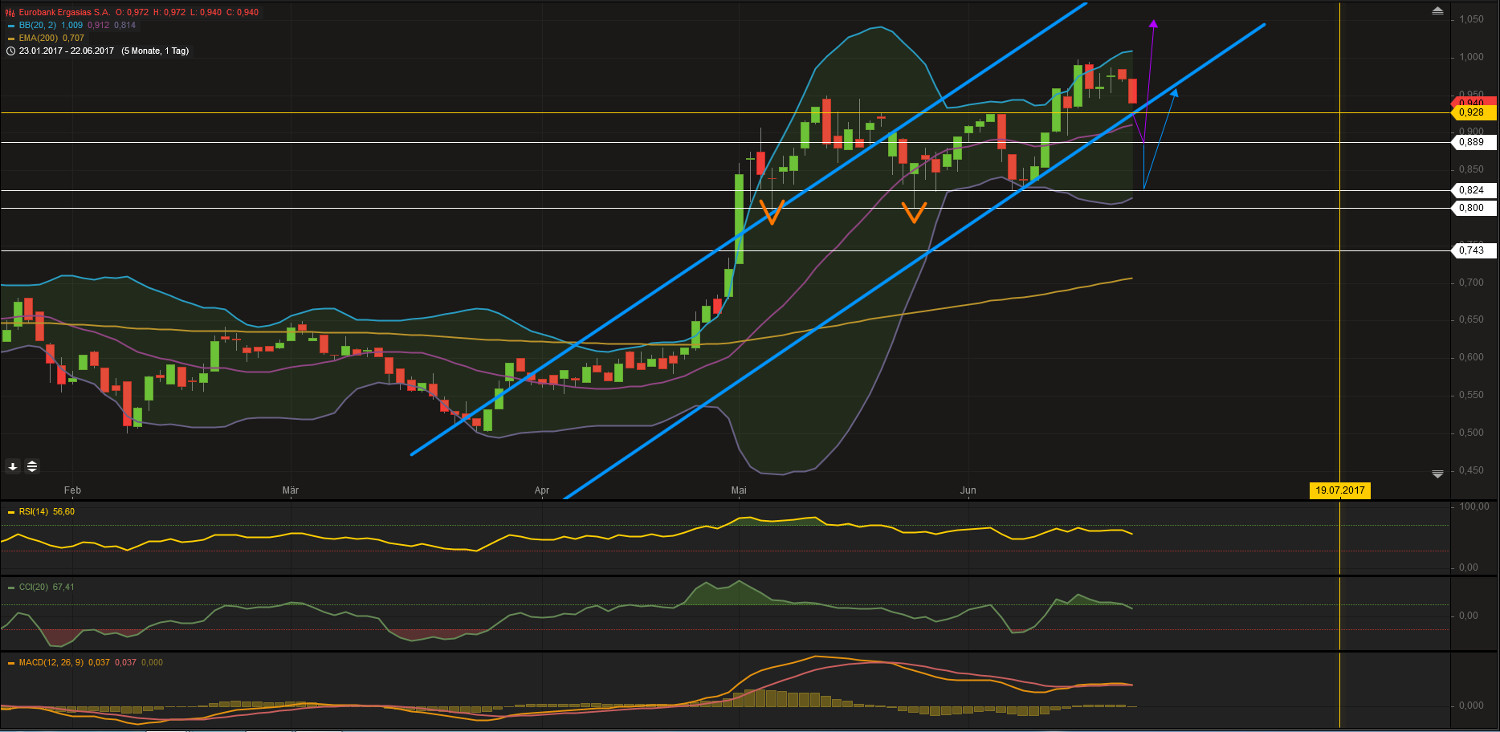Select the Eurobank Ergasias S.A. title label
Image resolution: width=1500 pixels, height=732 pixels.
64,12
